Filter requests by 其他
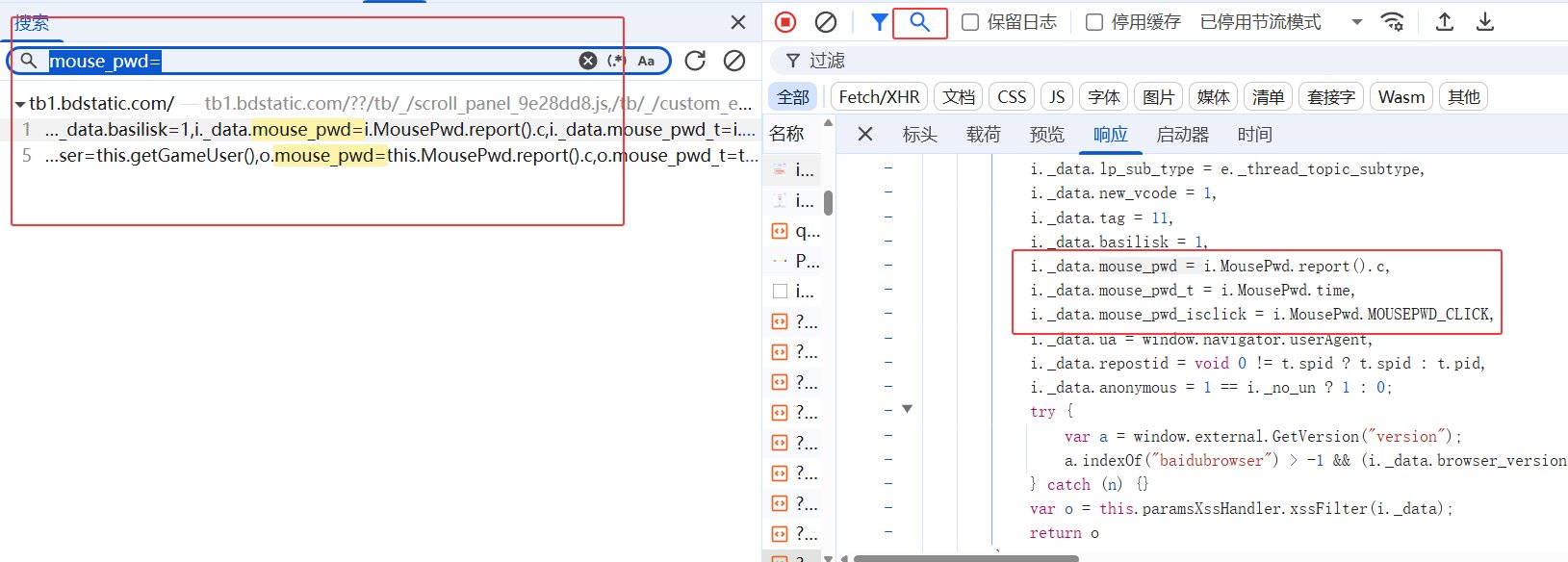This screenshot has width=1568, height=562. [1464, 97]
